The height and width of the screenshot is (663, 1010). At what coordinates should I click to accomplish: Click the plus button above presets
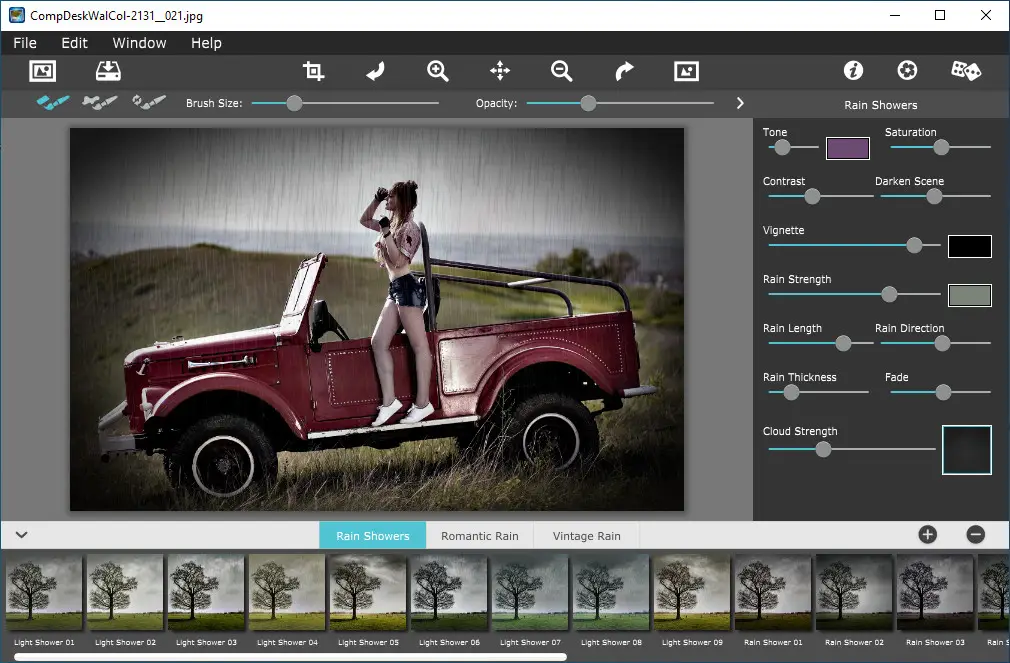[927, 535]
